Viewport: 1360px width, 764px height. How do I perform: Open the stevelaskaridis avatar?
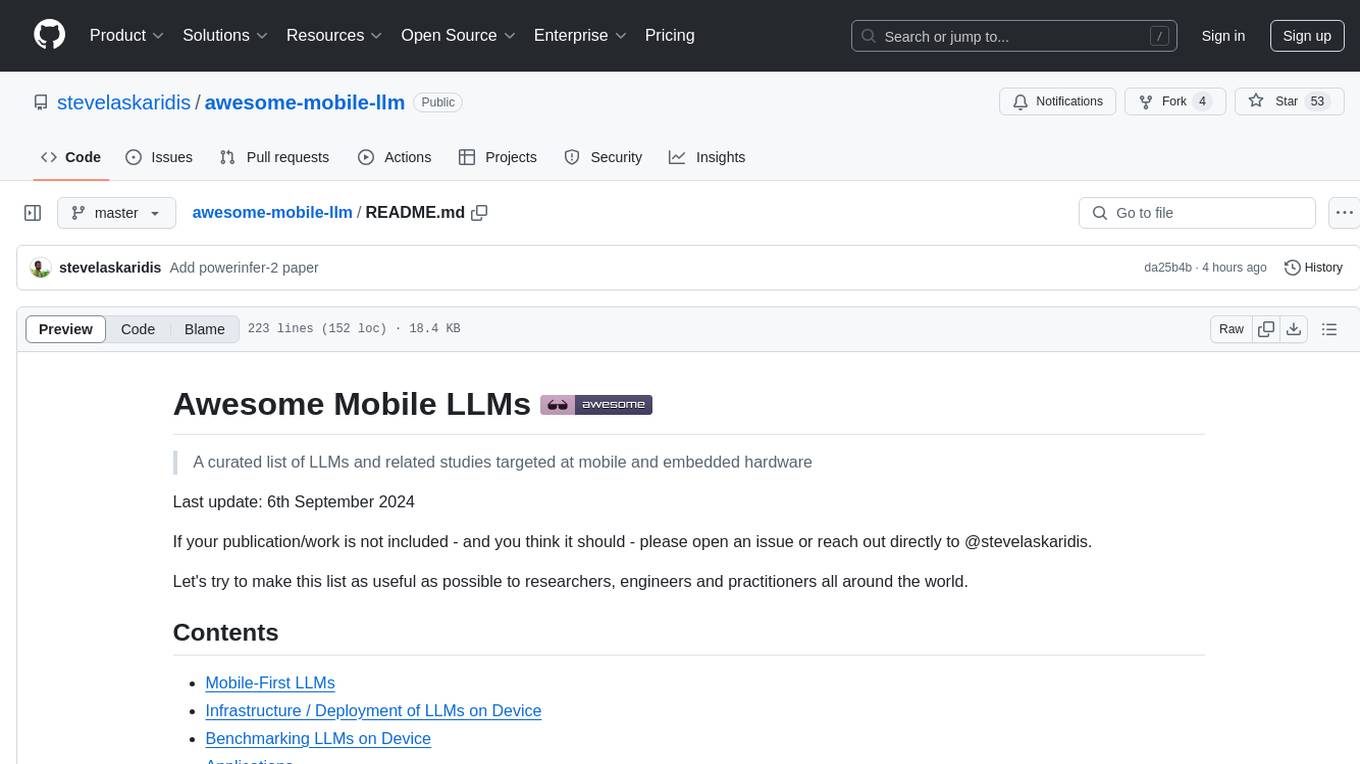point(41,268)
